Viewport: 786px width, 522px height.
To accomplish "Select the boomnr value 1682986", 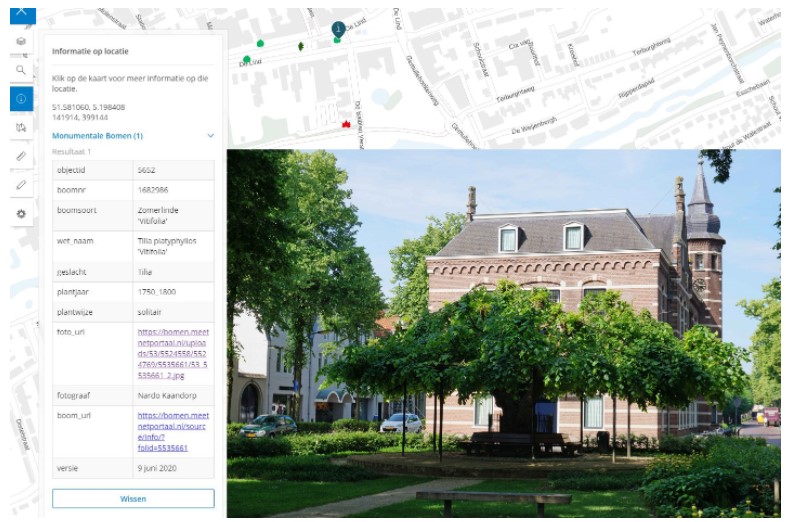I will [153, 190].
